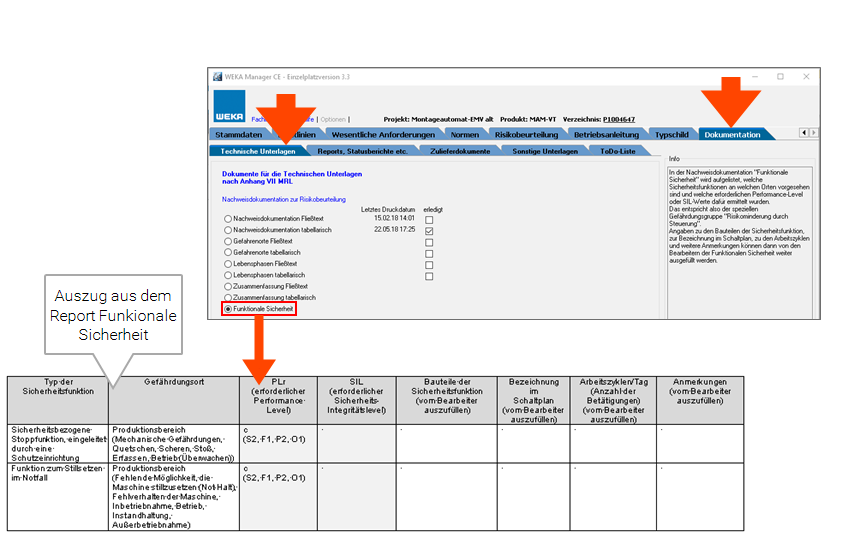Click the Optionen link in header

pyautogui.click(x=333, y=118)
